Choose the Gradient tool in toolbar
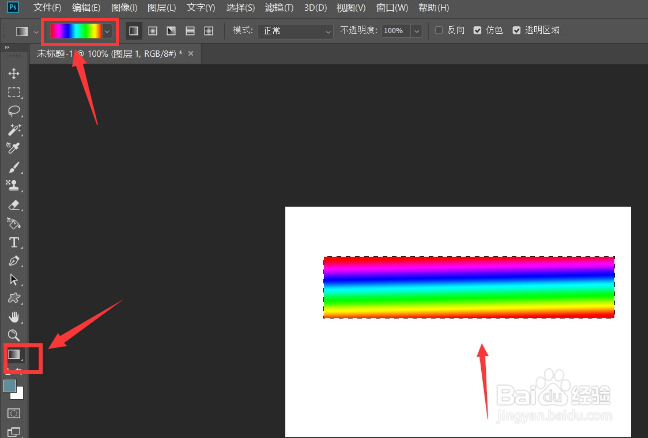Screen dimensions: 648x438 (x=14, y=355)
